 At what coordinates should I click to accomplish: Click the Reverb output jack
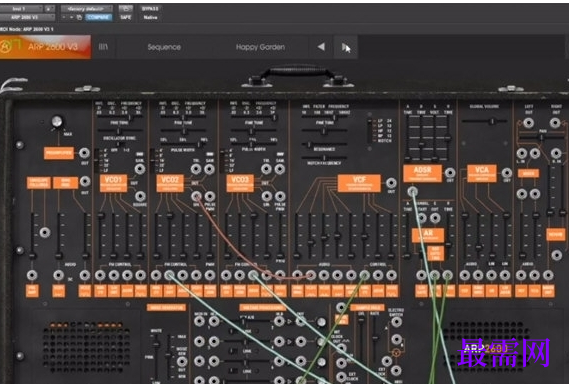click(x=557, y=255)
